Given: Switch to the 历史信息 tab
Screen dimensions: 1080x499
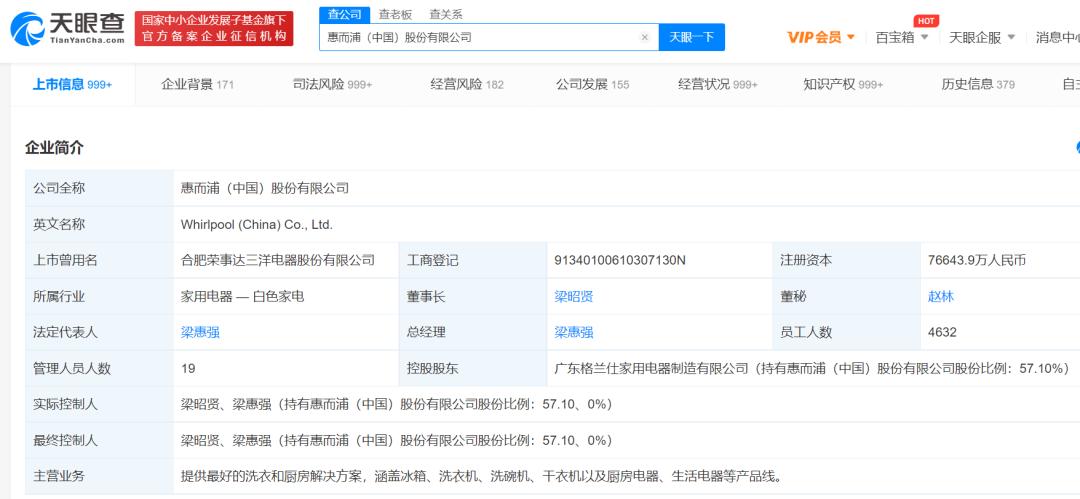Looking at the screenshot, I should tap(978, 85).
